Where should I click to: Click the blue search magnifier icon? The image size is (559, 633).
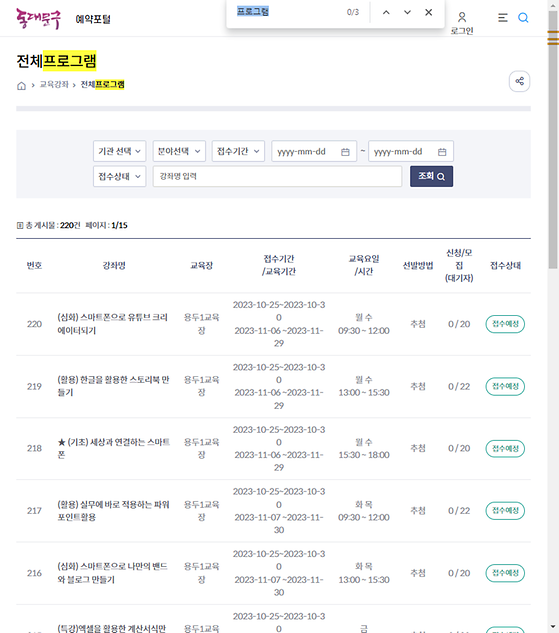pos(523,18)
